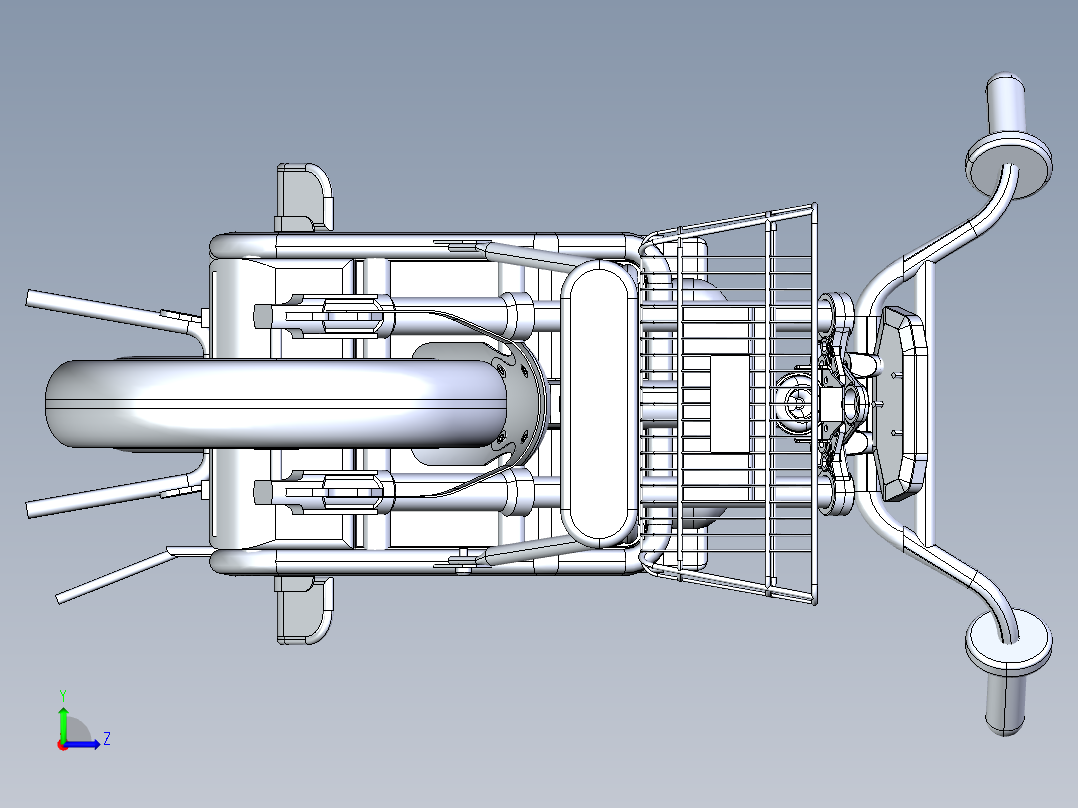Click the blue Z axis arrow of triad

point(82,744)
